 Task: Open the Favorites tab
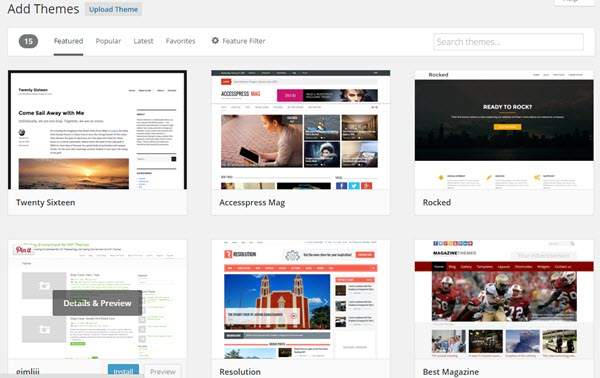pyautogui.click(x=180, y=41)
